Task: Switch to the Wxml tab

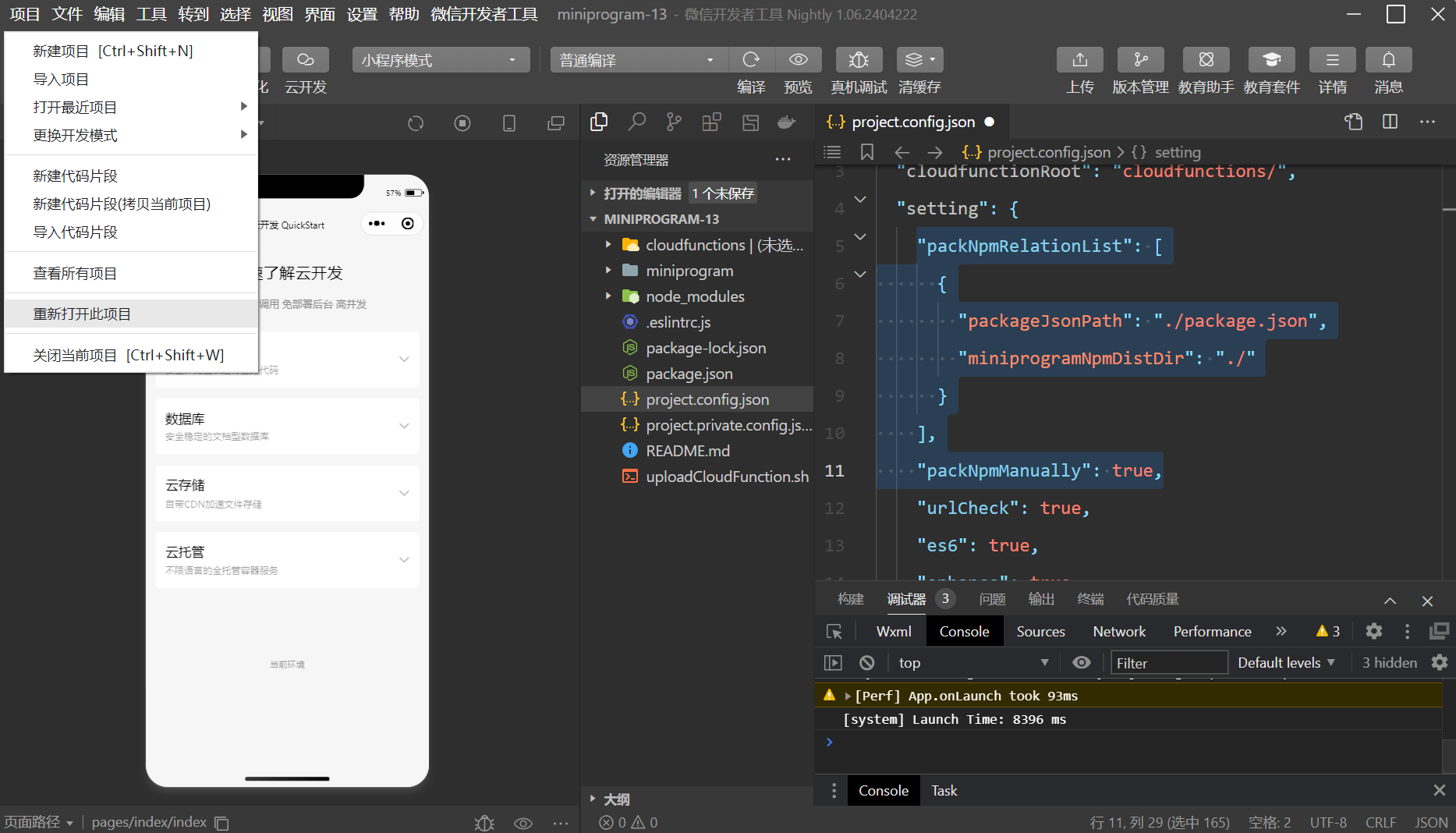Action: pyautogui.click(x=894, y=631)
